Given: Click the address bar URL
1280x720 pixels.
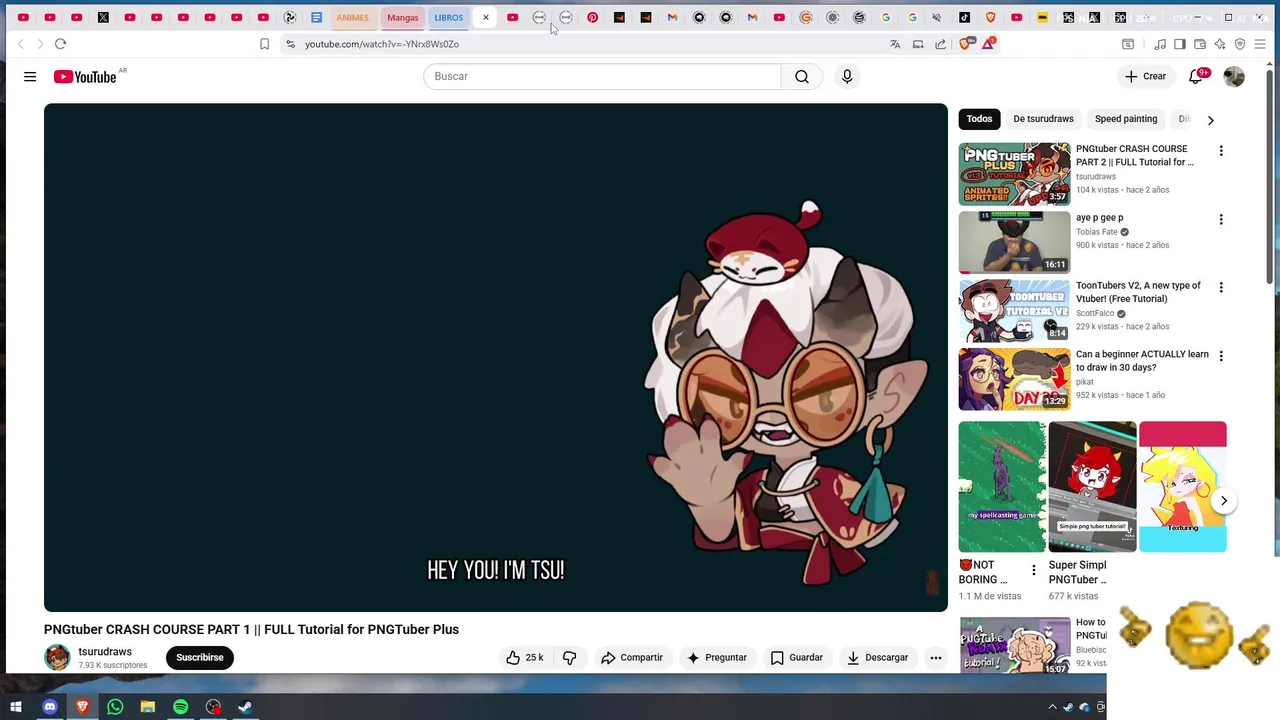Looking at the screenshot, I should click(382, 44).
